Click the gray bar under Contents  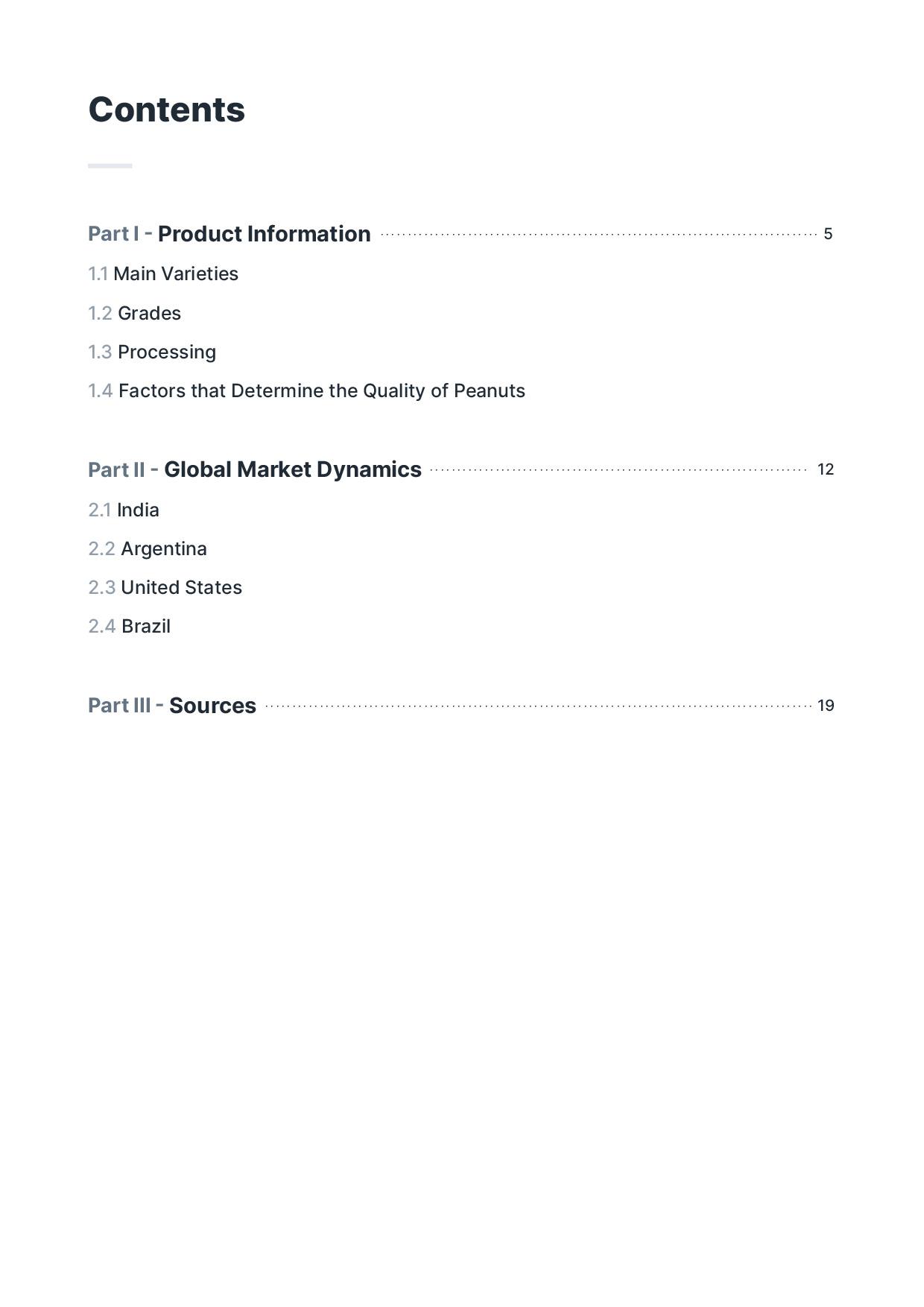click(x=110, y=165)
